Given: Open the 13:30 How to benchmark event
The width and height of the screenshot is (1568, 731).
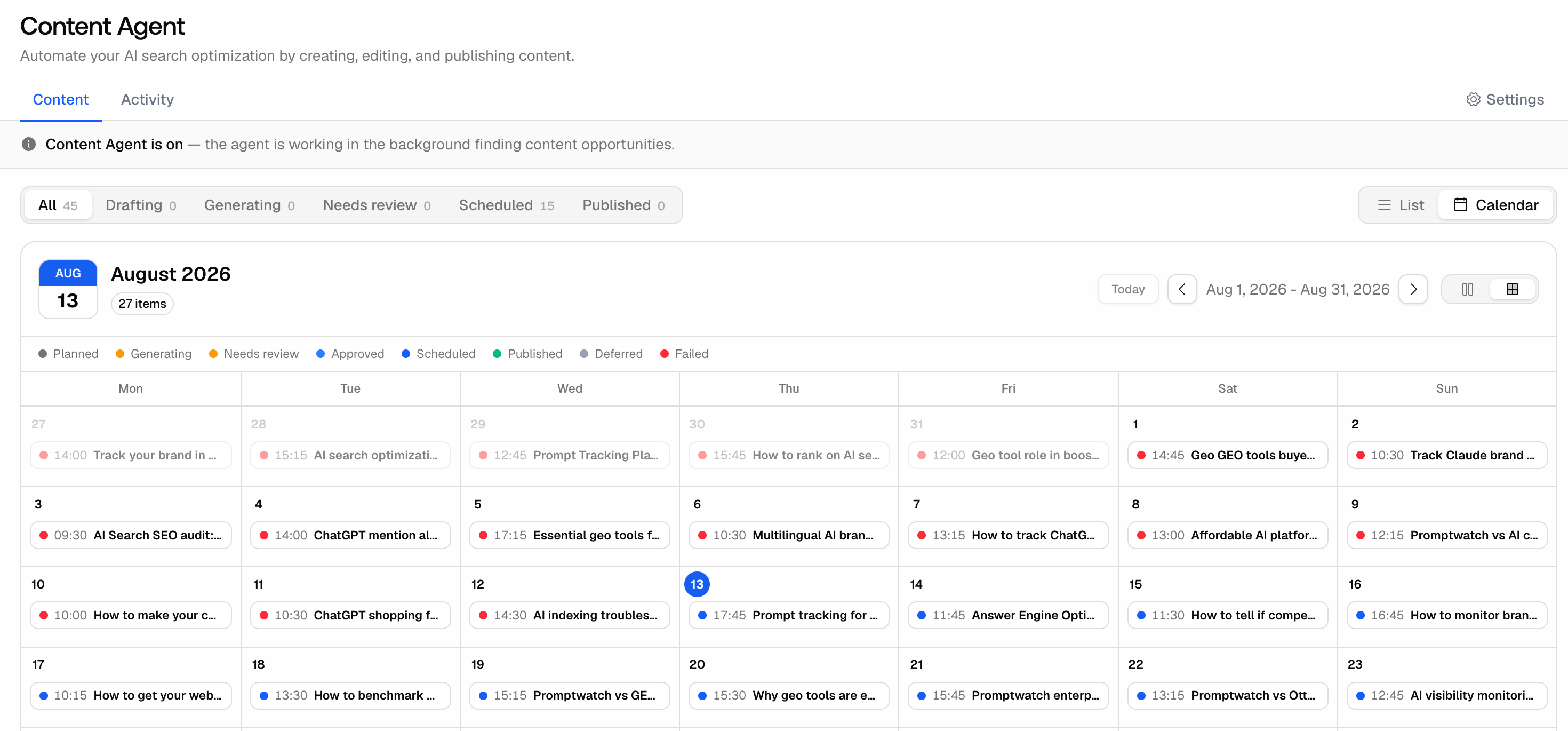Looking at the screenshot, I should pyautogui.click(x=350, y=695).
